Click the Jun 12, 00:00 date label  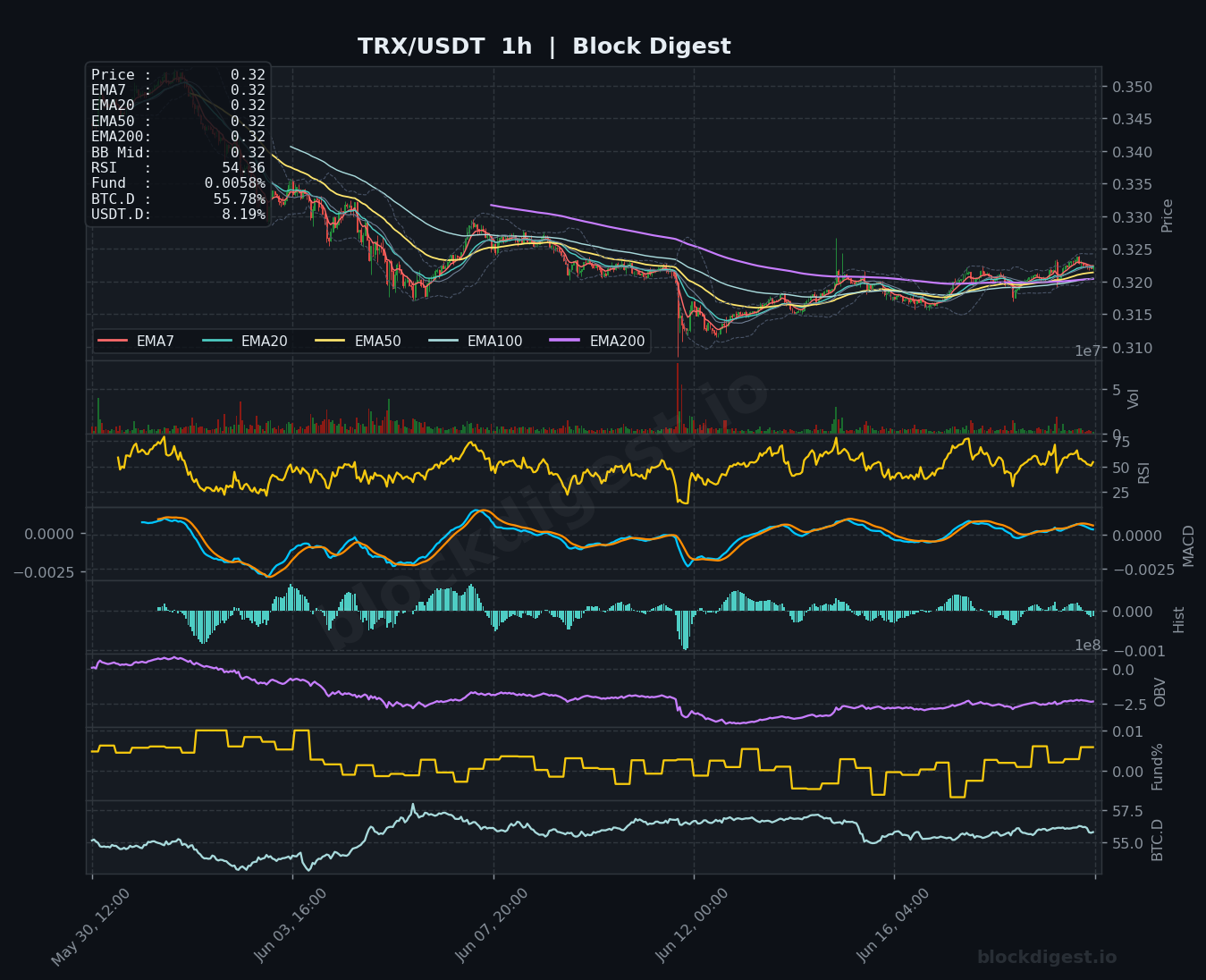pos(693,925)
